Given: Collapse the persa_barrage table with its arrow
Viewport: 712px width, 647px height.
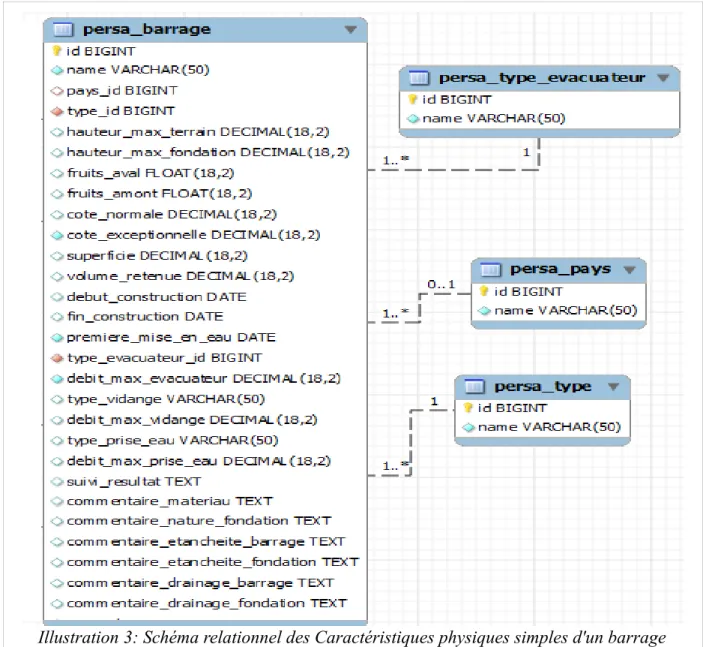Looking at the screenshot, I should coord(350,30).
